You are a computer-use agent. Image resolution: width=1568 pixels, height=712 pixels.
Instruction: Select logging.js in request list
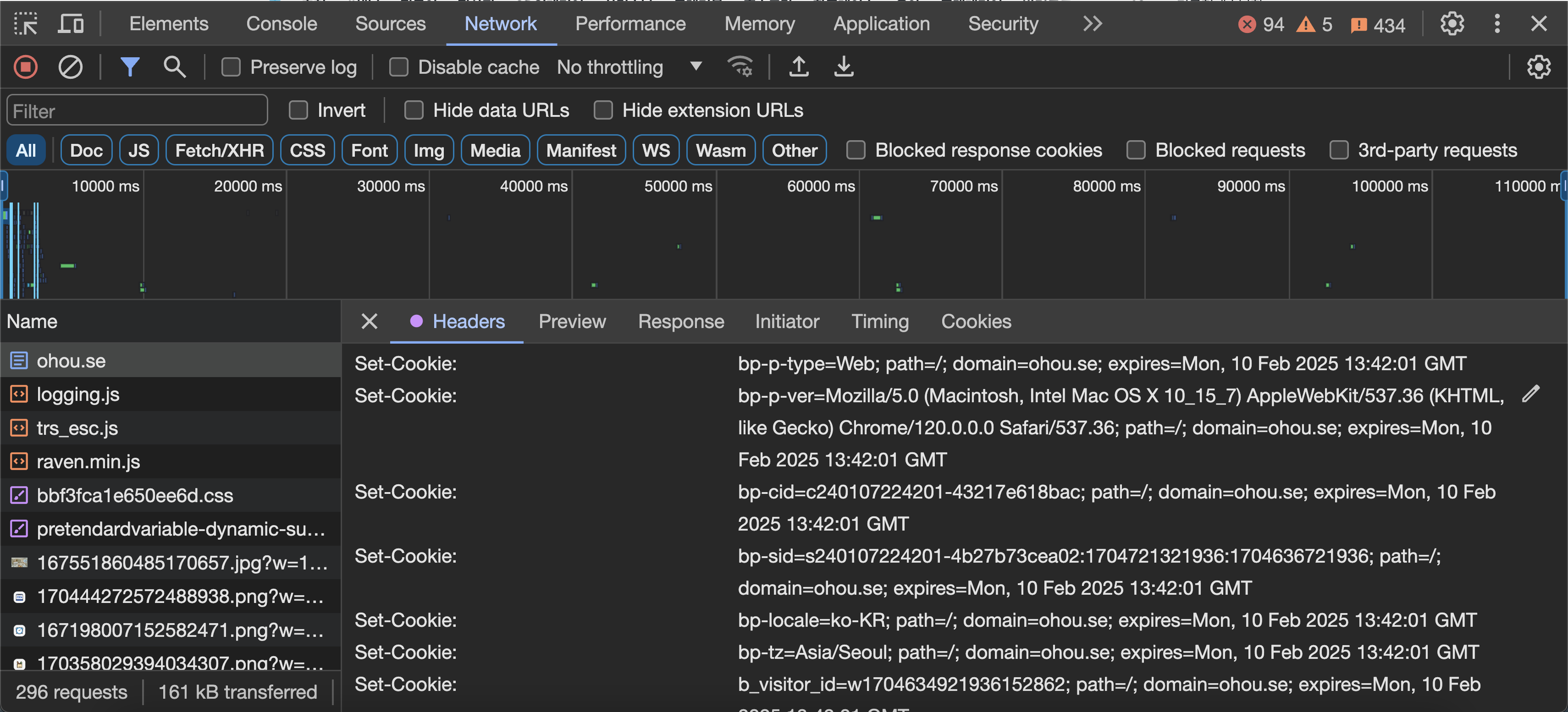click(x=78, y=394)
